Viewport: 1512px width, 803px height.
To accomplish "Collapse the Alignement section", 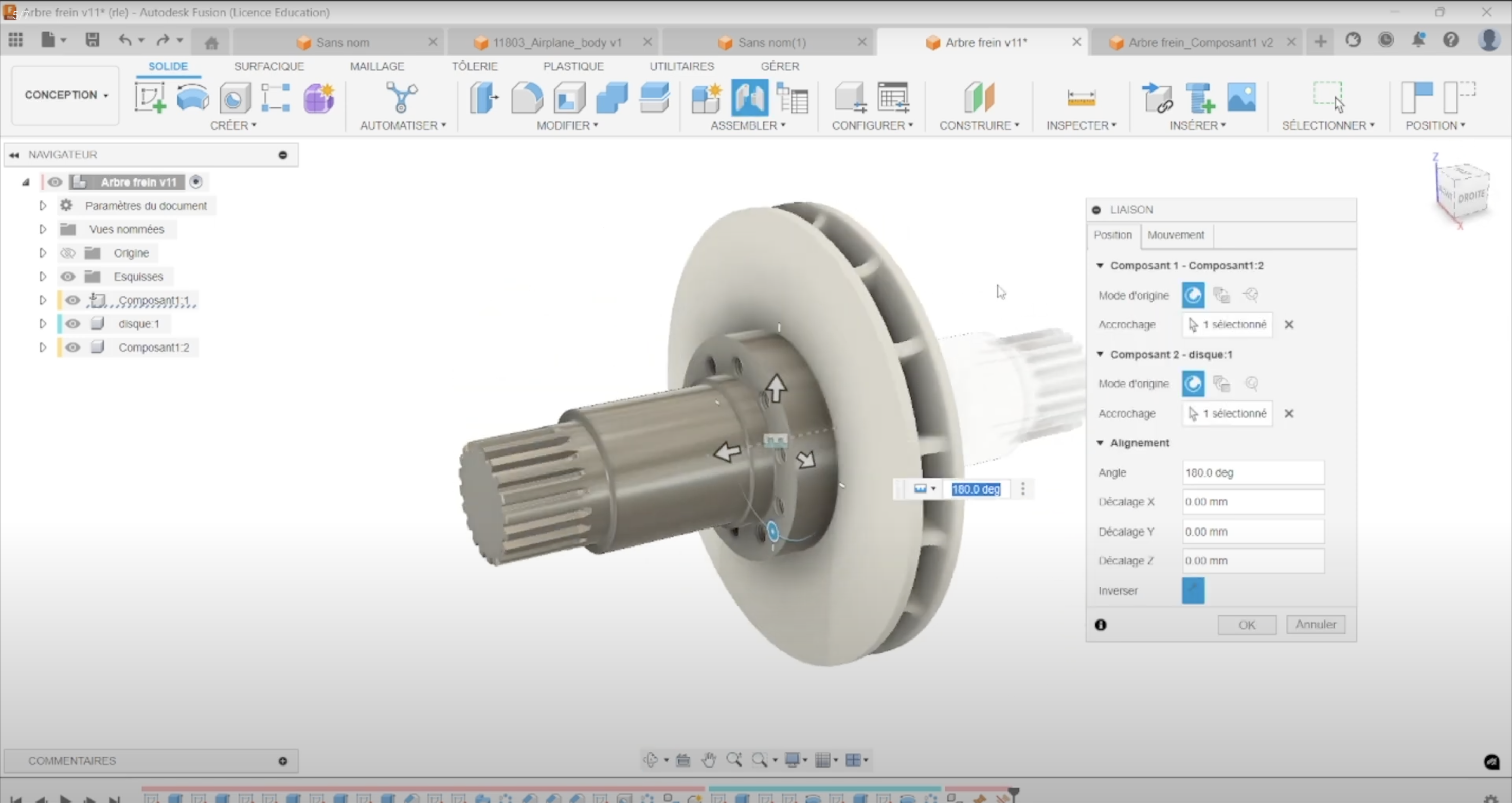I will 1100,443.
